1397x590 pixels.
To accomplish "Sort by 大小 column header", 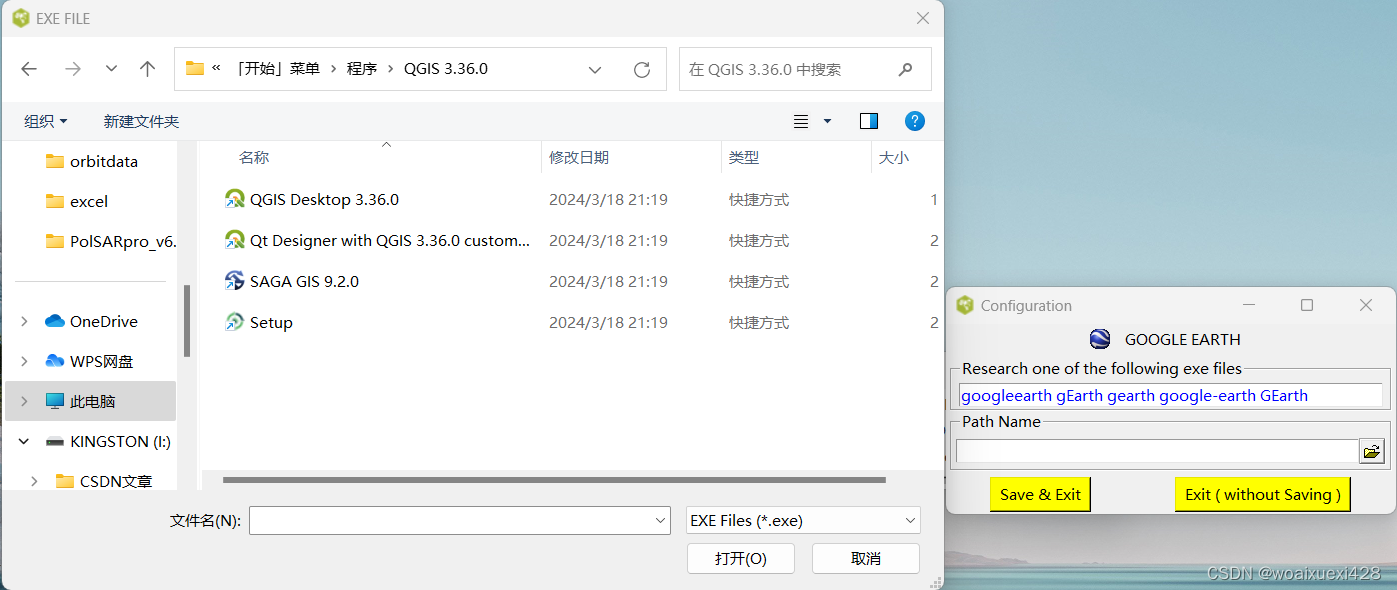I will (893, 157).
